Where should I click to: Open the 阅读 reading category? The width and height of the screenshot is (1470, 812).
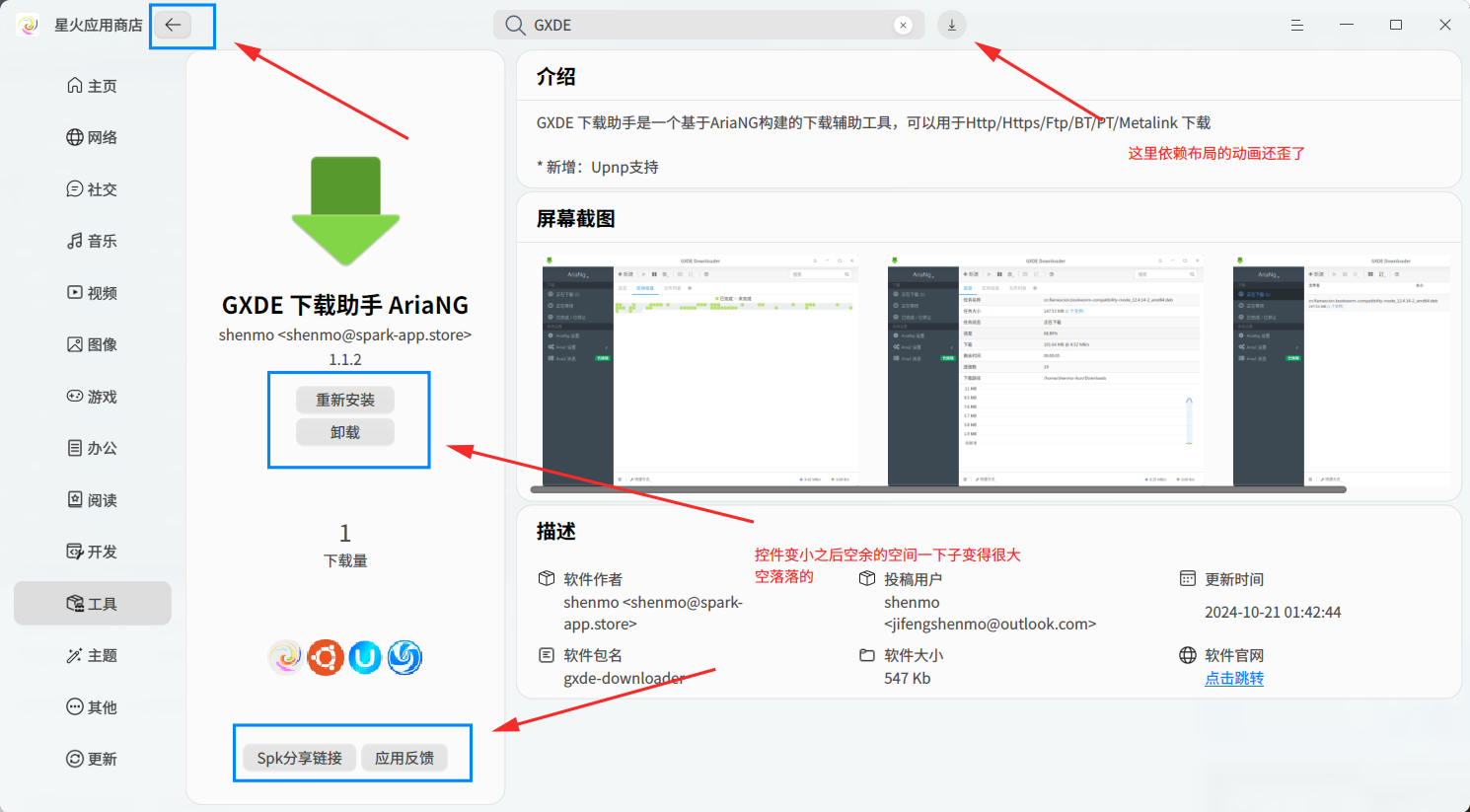click(x=93, y=500)
